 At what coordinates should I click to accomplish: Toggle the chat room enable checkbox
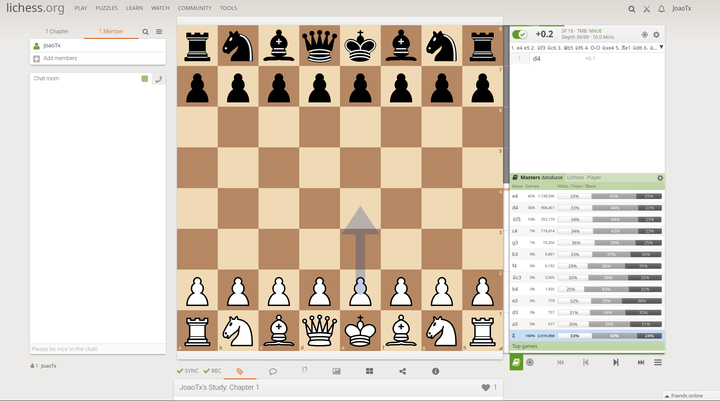145,78
